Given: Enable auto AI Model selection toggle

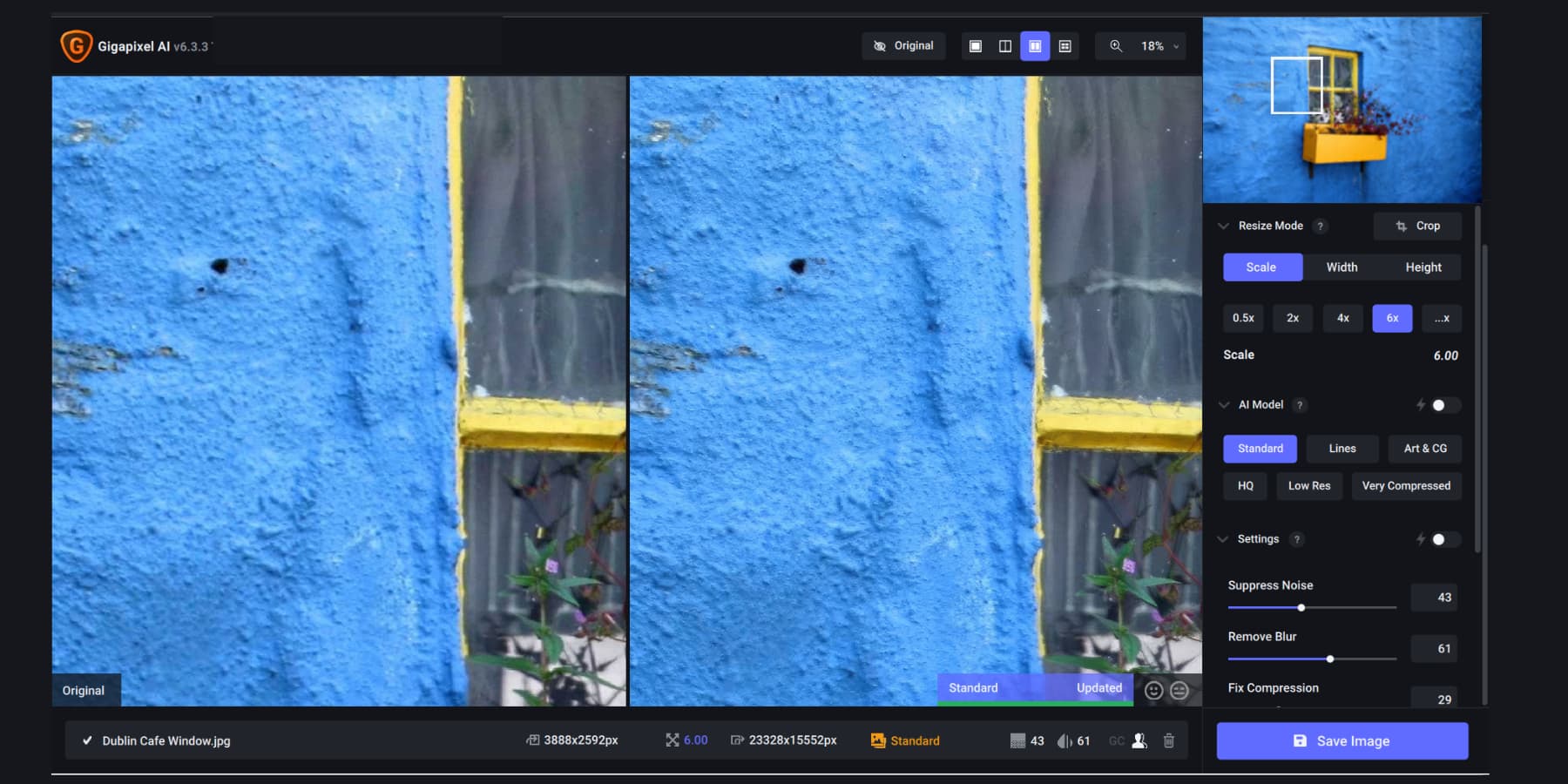Looking at the screenshot, I should coord(1443,404).
